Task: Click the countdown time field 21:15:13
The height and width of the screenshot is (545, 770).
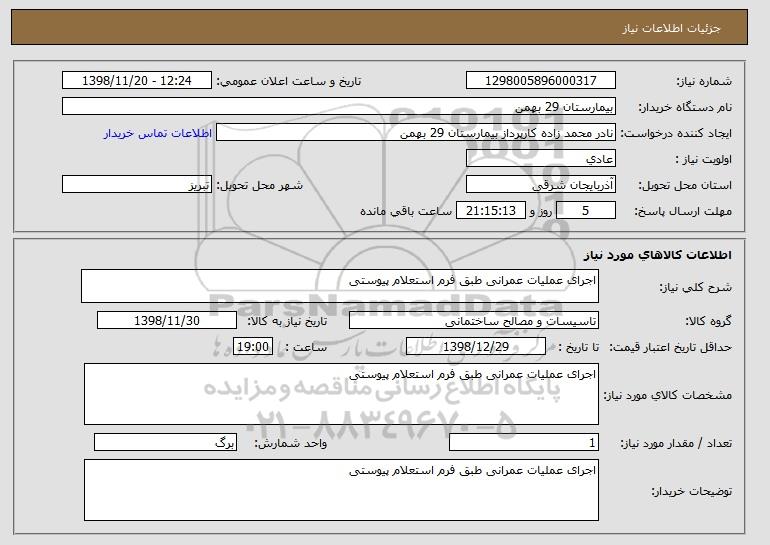Action: click(x=491, y=211)
